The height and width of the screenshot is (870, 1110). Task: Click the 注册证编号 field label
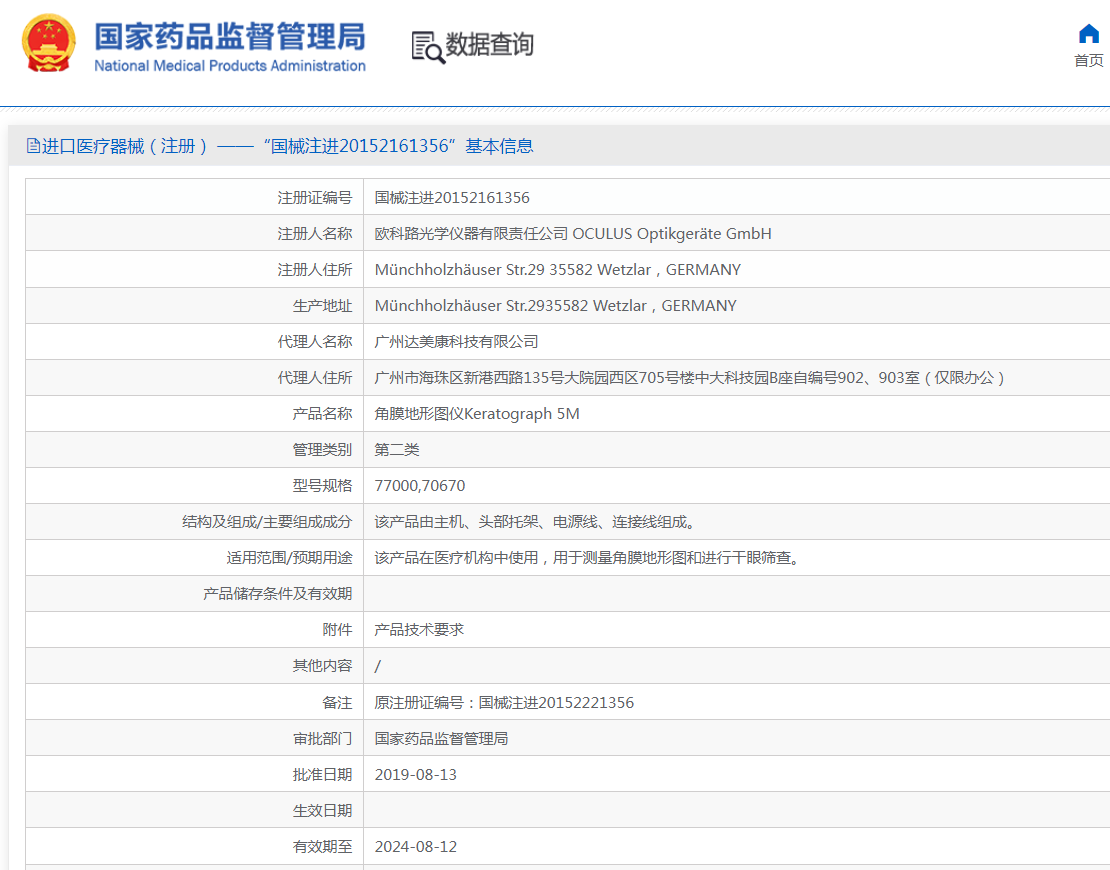(314, 198)
